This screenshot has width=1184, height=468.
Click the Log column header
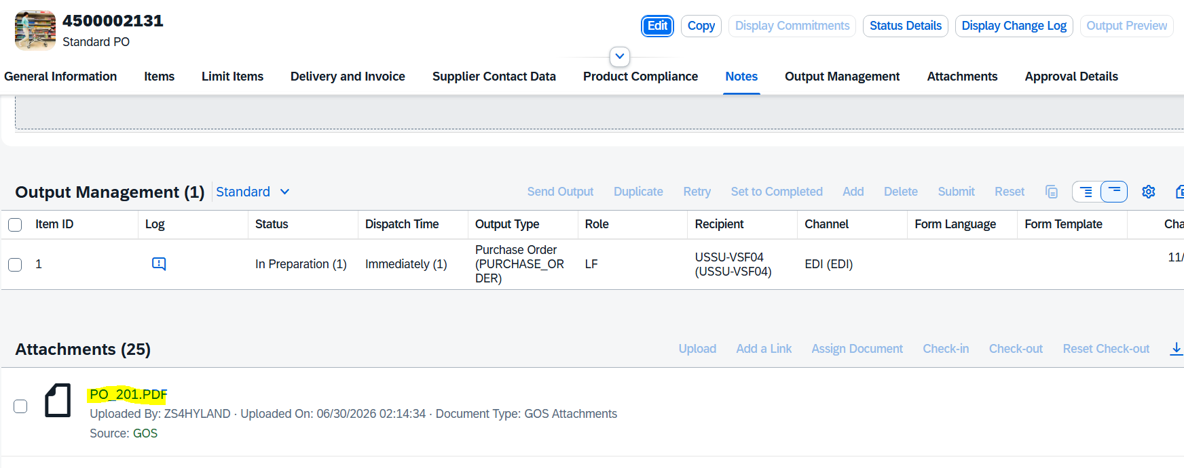[155, 224]
